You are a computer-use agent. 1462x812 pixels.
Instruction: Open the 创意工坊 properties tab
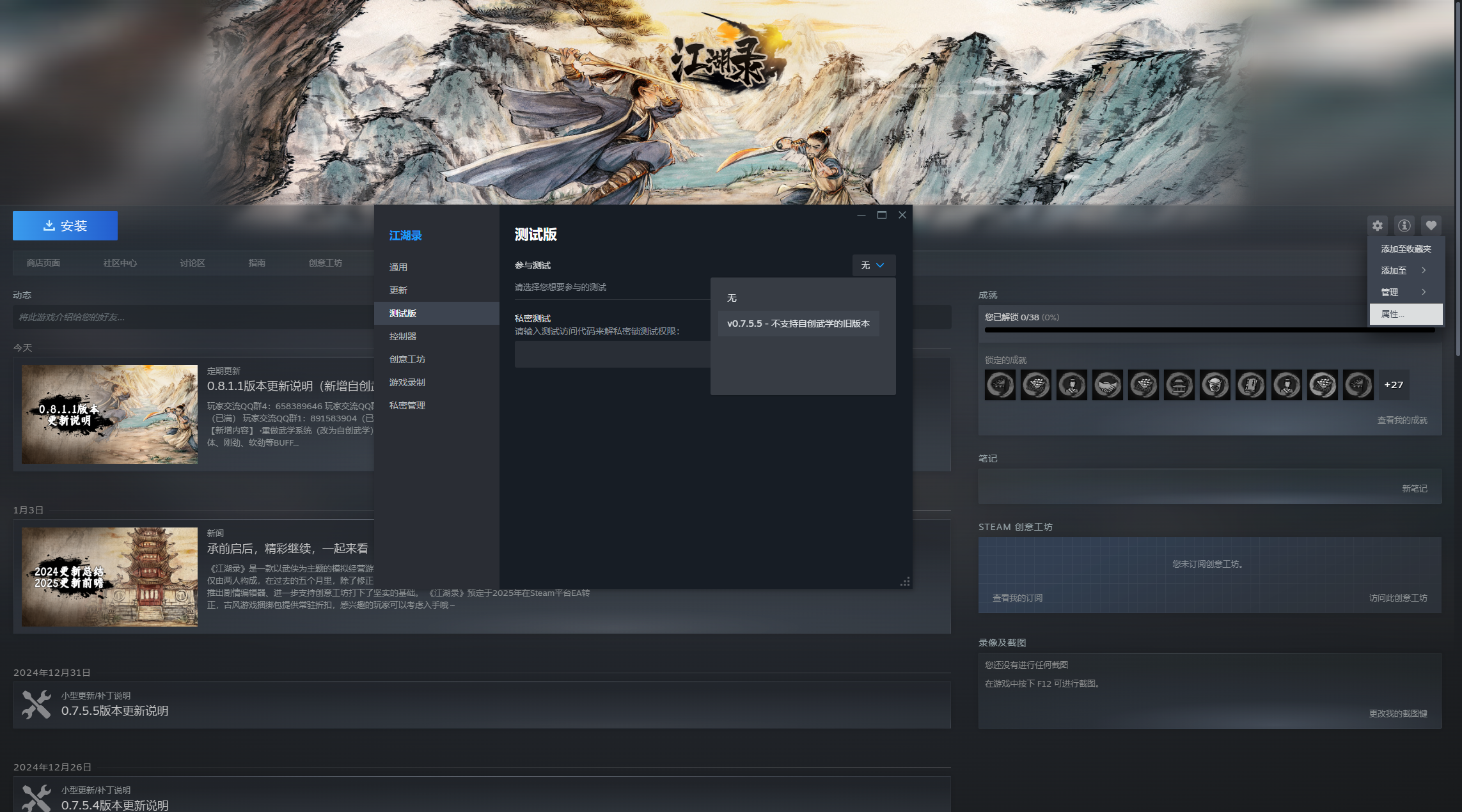pos(407,359)
